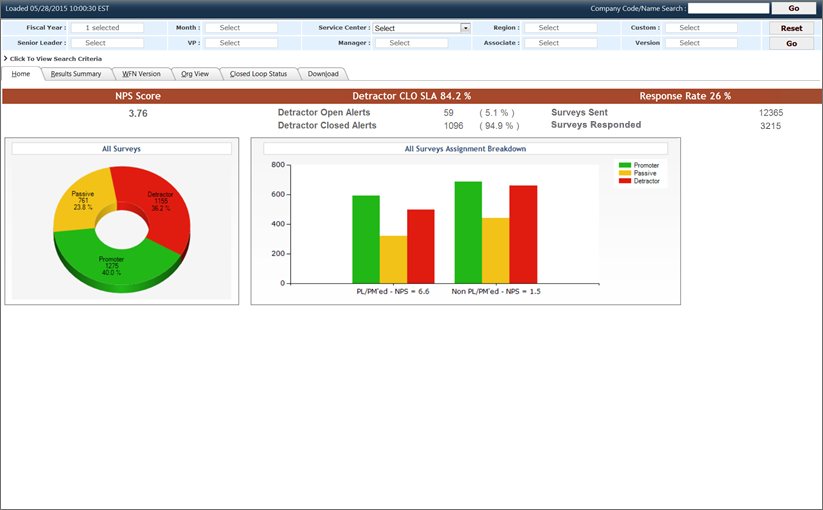Go to the Org View tab
Image resolution: width=823 pixels, height=510 pixels.
(x=195, y=74)
